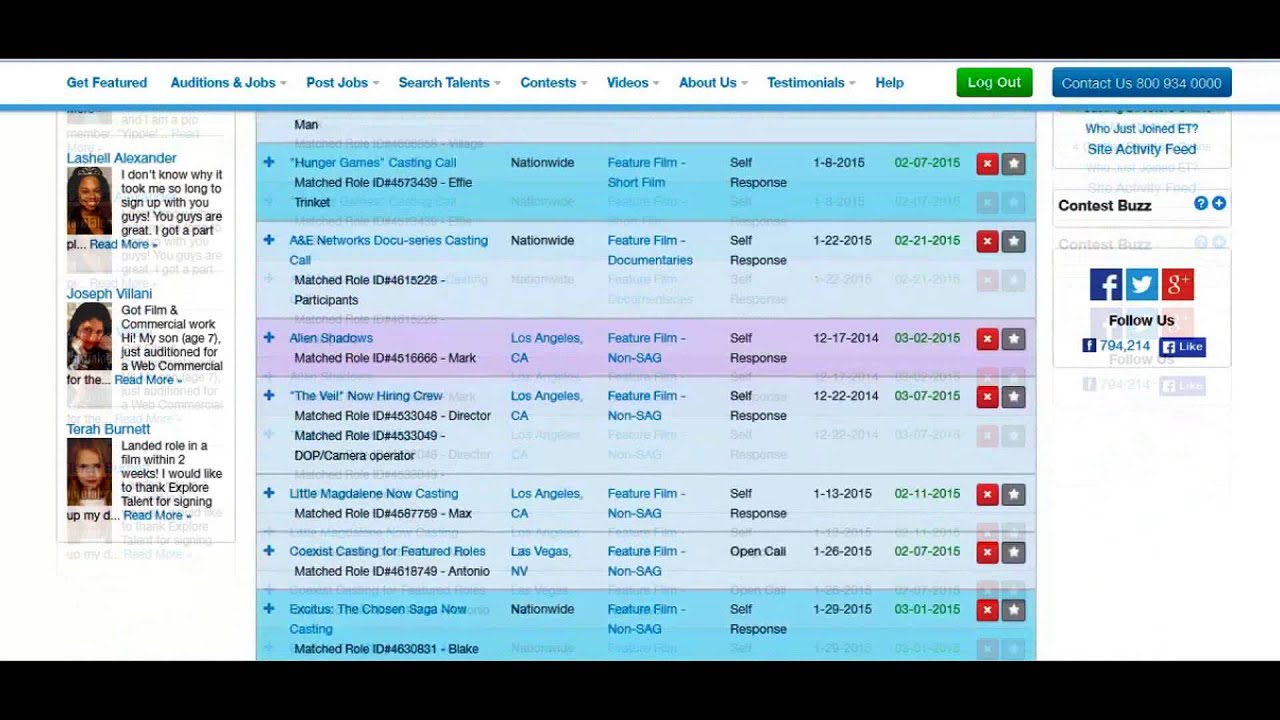The height and width of the screenshot is (720, 1280).
Task: Click Las Vegas, NV location link
Action: point(541,561)
